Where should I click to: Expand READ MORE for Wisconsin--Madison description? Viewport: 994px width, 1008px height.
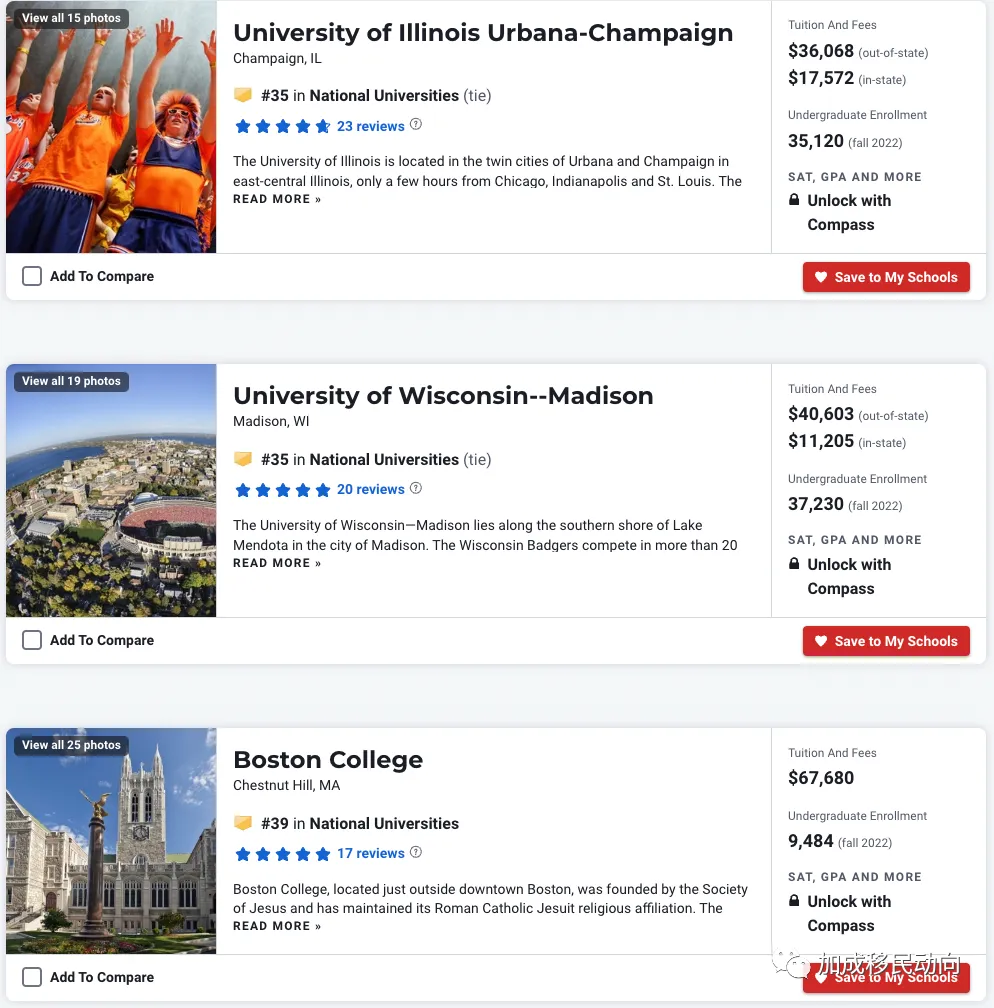point(277,563)
